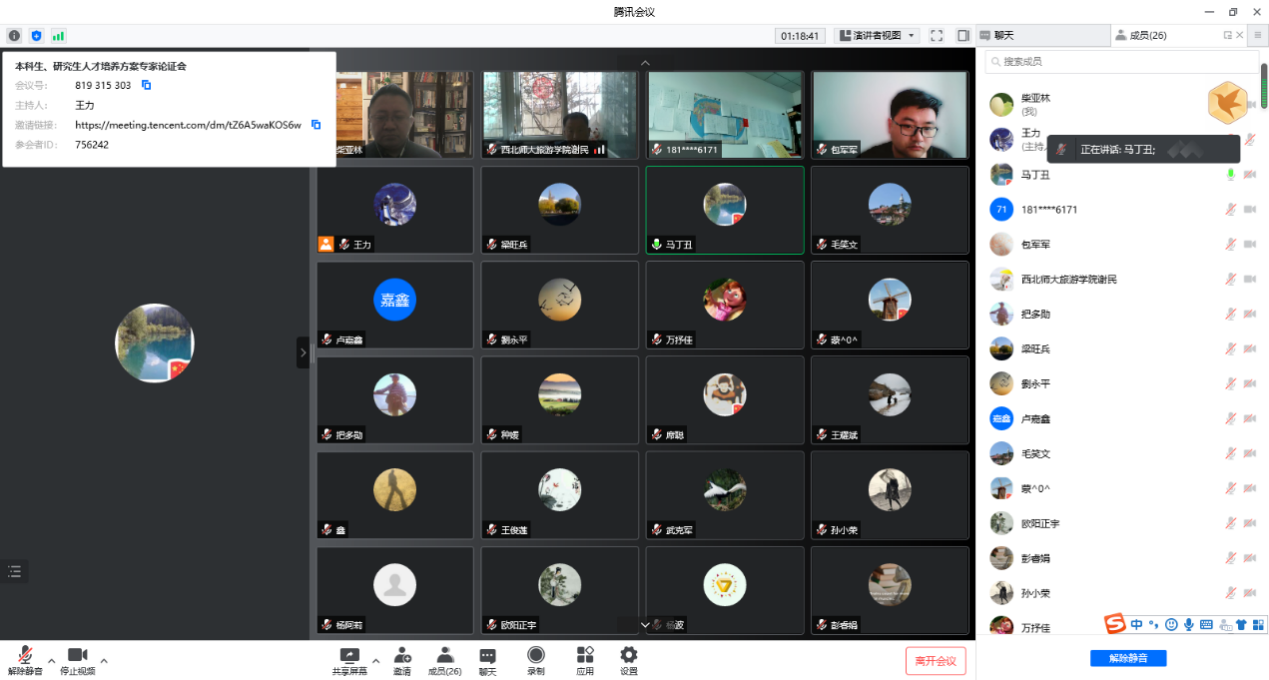
Task: Open the 录制 recording button
Action: pos(536,660)
